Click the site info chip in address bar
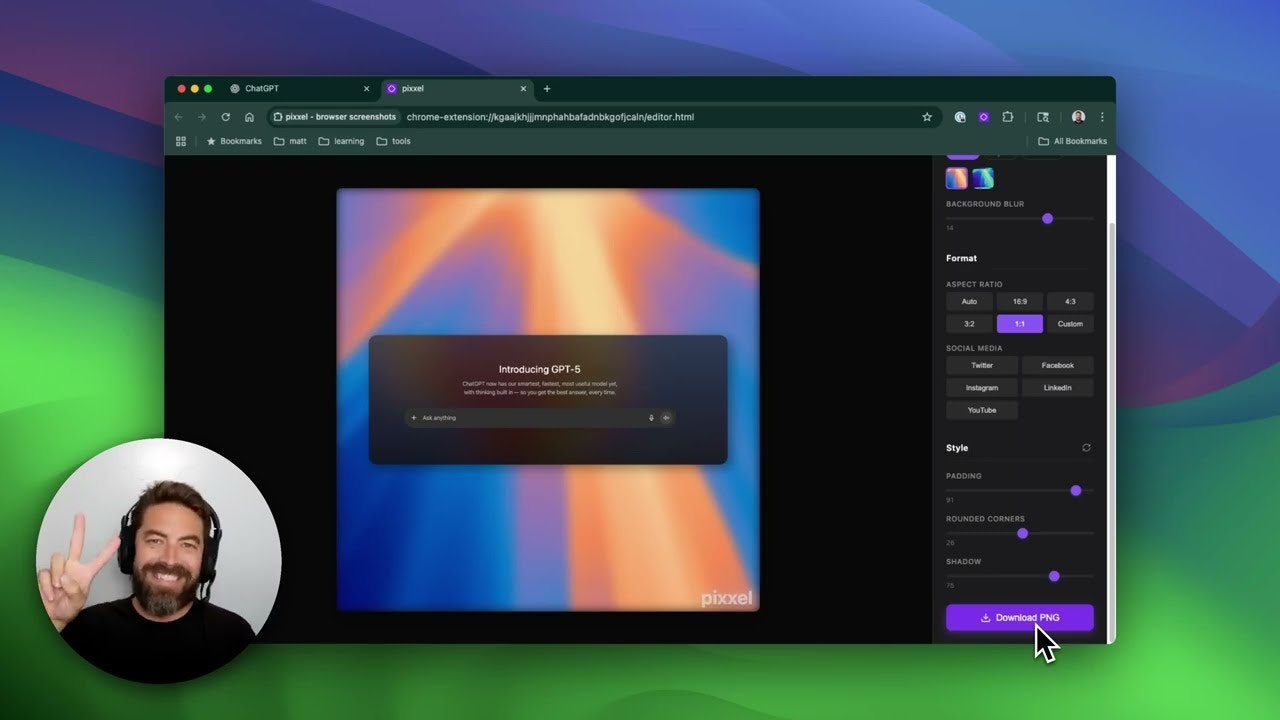This screenshot has width=1280, height=720. coord(335,117)
